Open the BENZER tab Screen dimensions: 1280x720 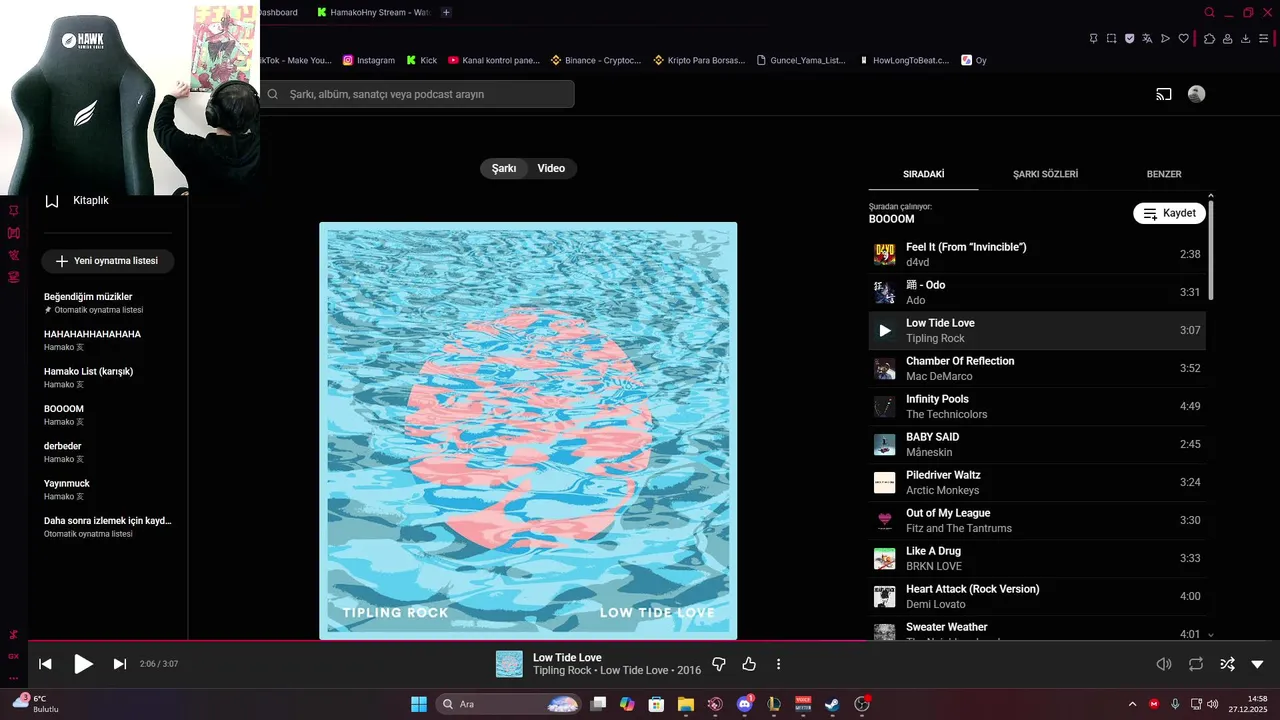[x=1164, y=174]
